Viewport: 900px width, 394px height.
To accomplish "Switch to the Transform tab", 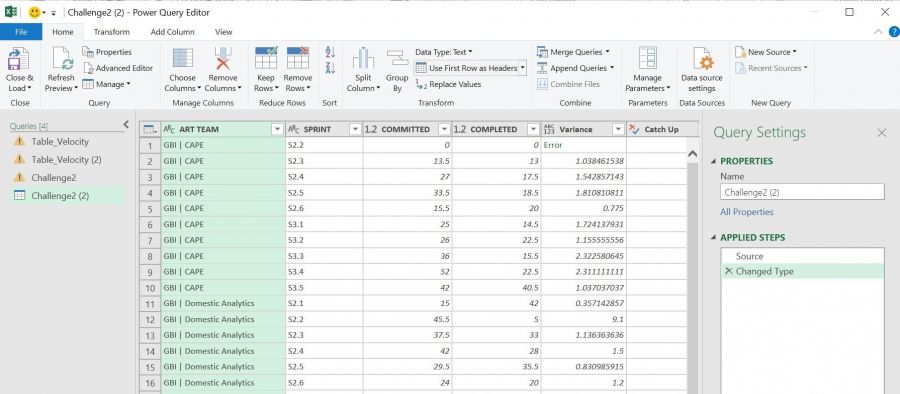I will 112,32.
